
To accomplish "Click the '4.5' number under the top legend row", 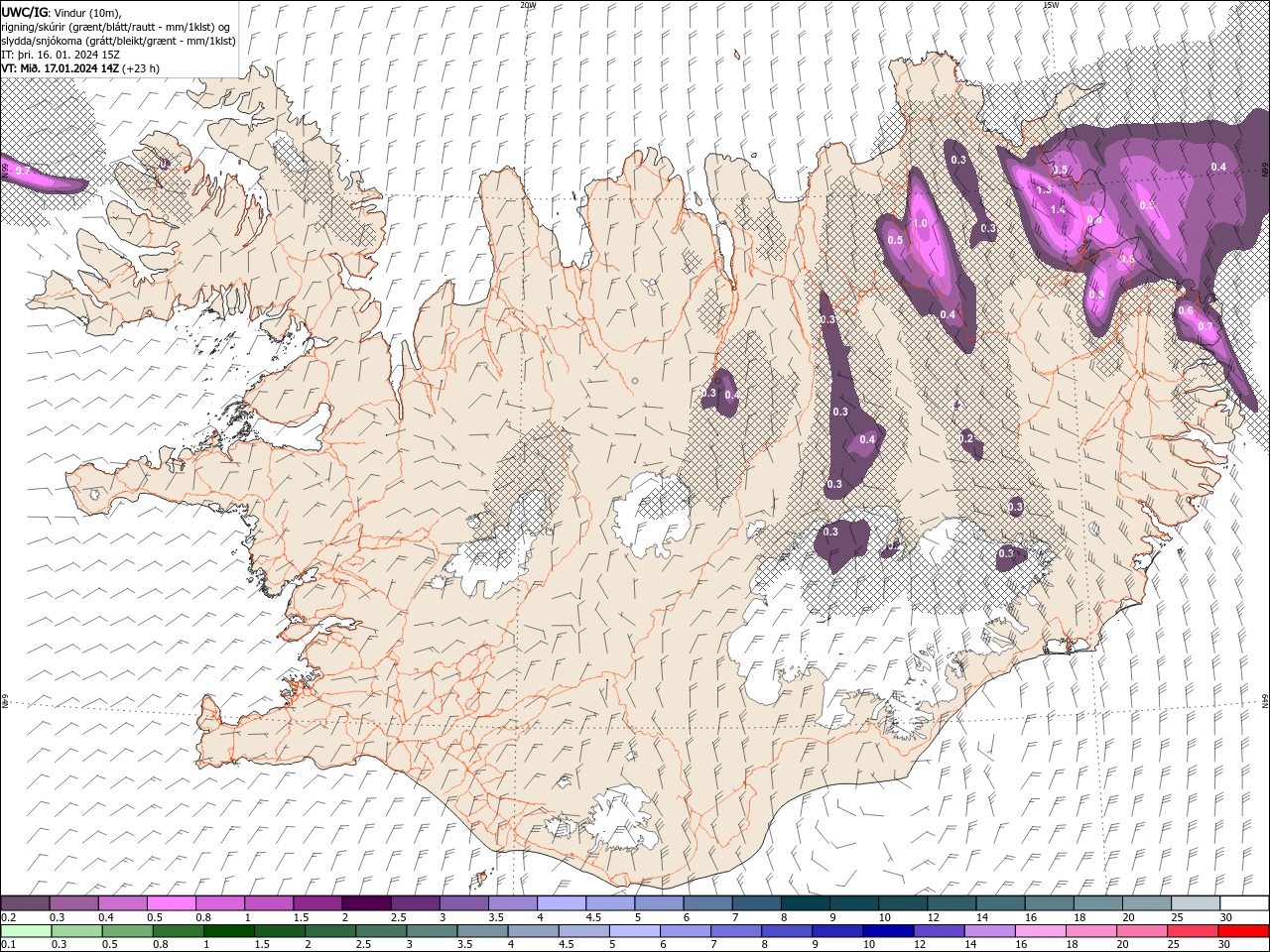I will (593, 917).
